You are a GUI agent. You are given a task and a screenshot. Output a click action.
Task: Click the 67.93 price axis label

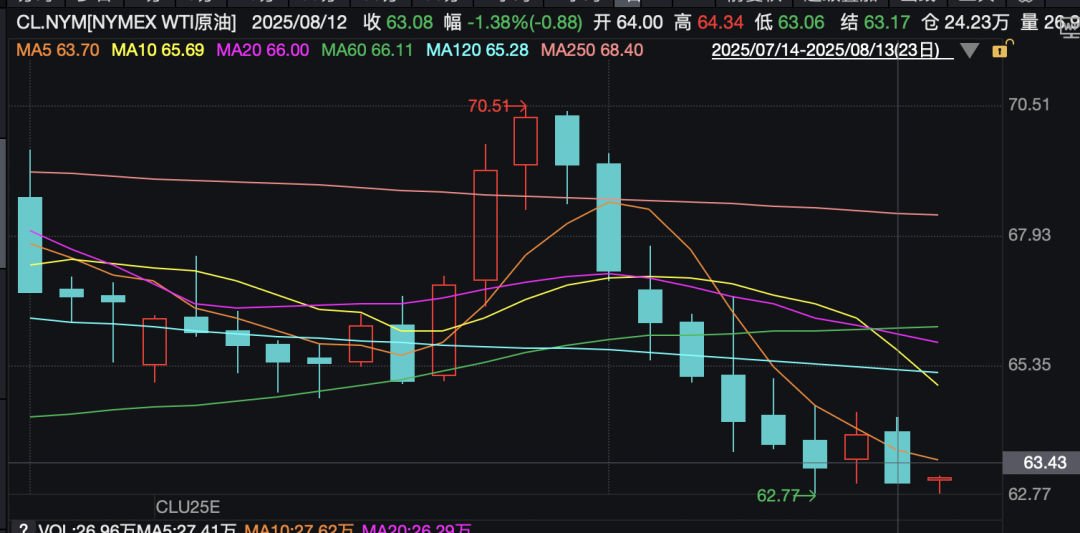tap(1029, 235)
